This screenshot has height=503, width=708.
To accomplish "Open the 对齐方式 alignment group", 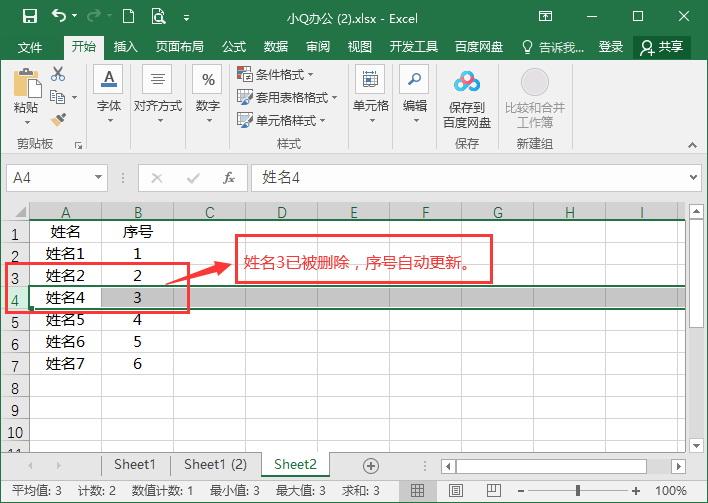I will [x=158, y=96].
